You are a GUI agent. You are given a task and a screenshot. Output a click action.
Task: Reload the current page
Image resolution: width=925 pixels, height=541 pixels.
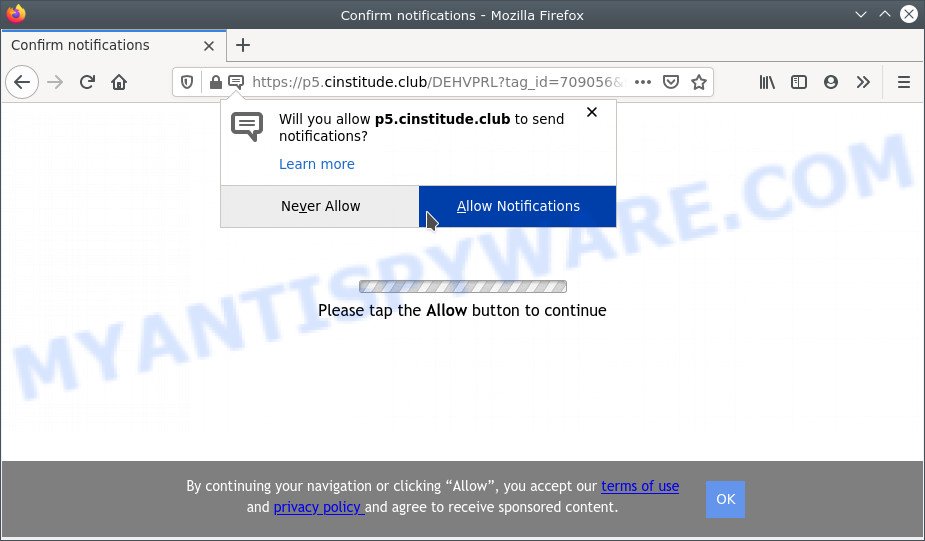click(x=87, y=82)
